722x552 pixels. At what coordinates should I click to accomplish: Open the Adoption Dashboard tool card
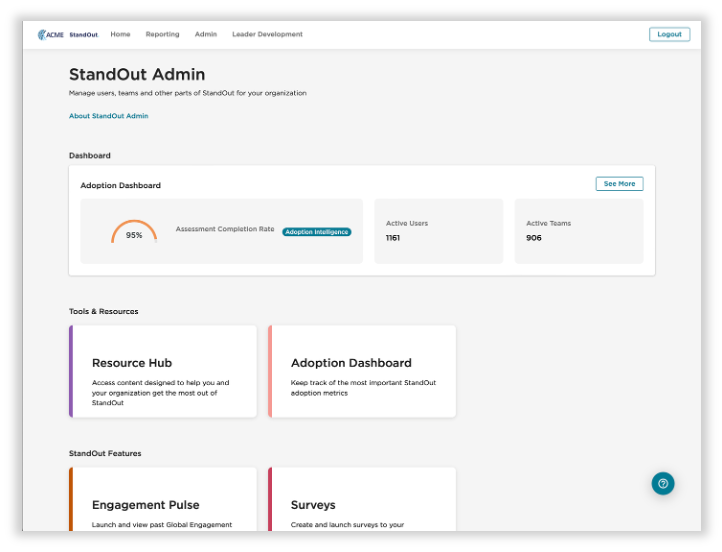point(362,371)
